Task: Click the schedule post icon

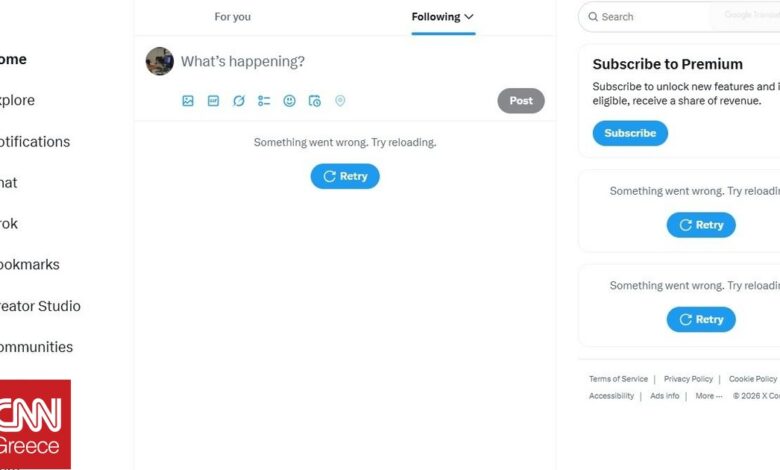Action: pos(315,101)
